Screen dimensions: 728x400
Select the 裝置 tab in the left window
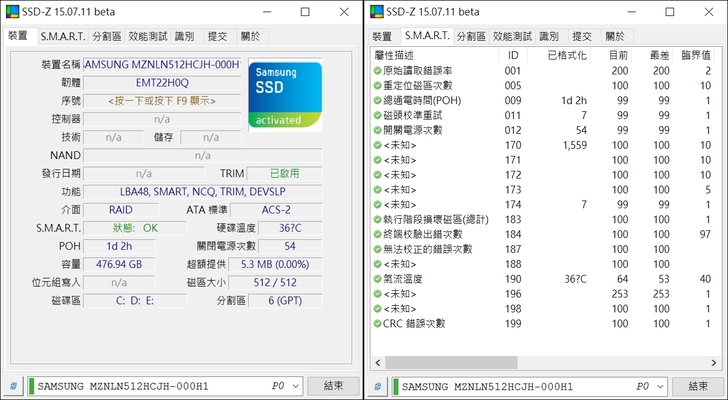coord(19,36)
